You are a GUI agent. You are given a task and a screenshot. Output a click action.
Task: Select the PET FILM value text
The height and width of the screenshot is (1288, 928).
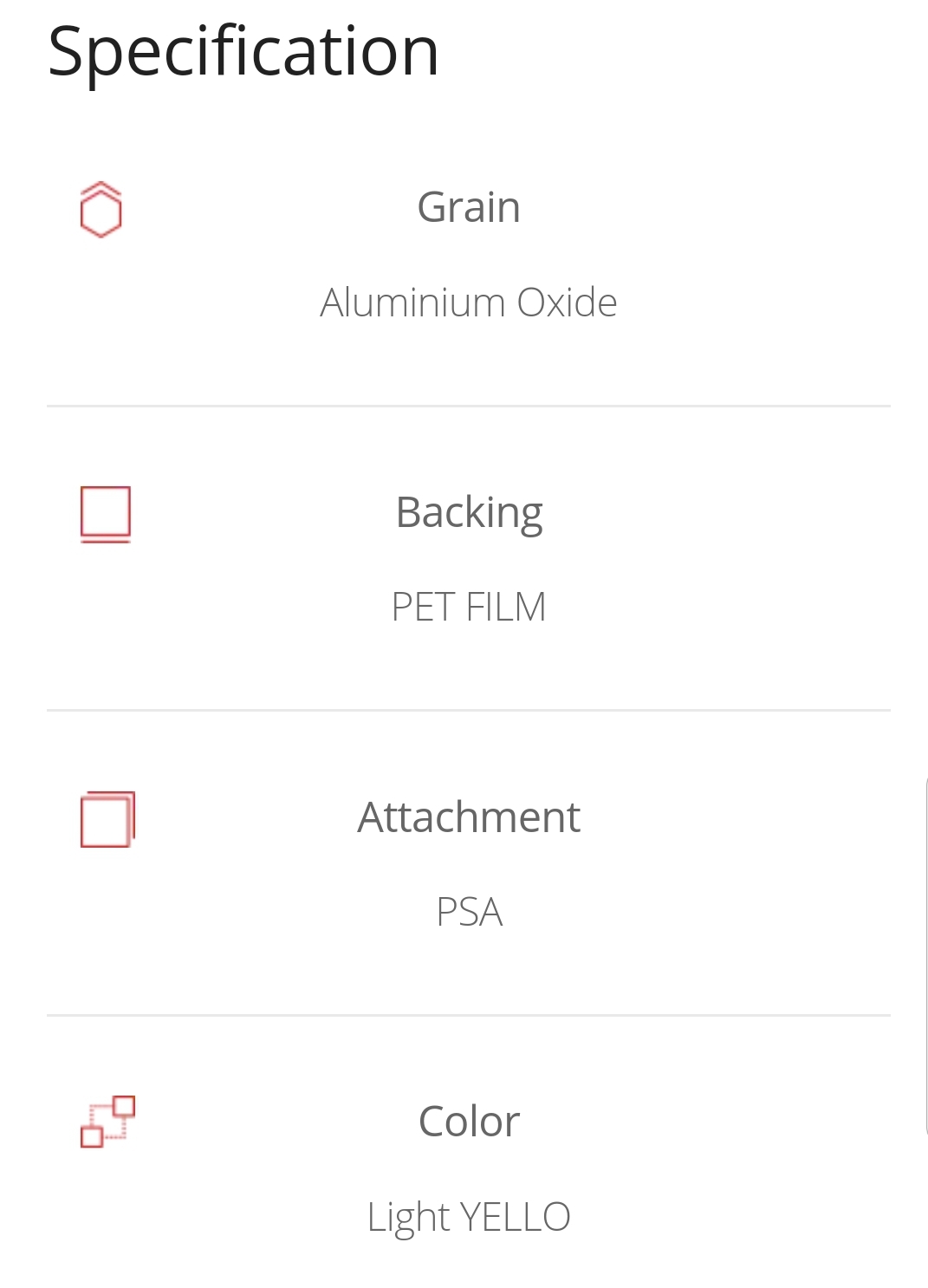tap(469, 607)
